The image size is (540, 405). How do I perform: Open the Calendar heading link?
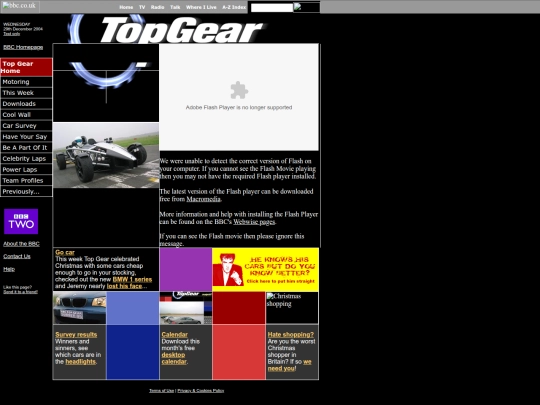(175, 335)
